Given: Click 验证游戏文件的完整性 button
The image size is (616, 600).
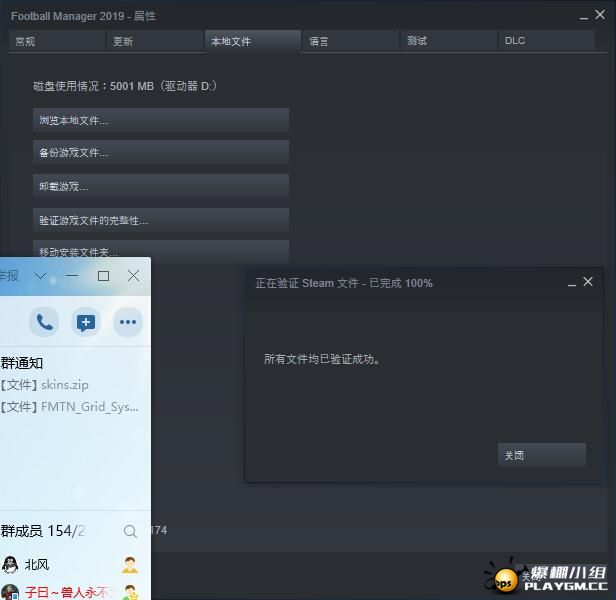Looking at the screenshot, I should pyautogui.click(x=161, y=220).
